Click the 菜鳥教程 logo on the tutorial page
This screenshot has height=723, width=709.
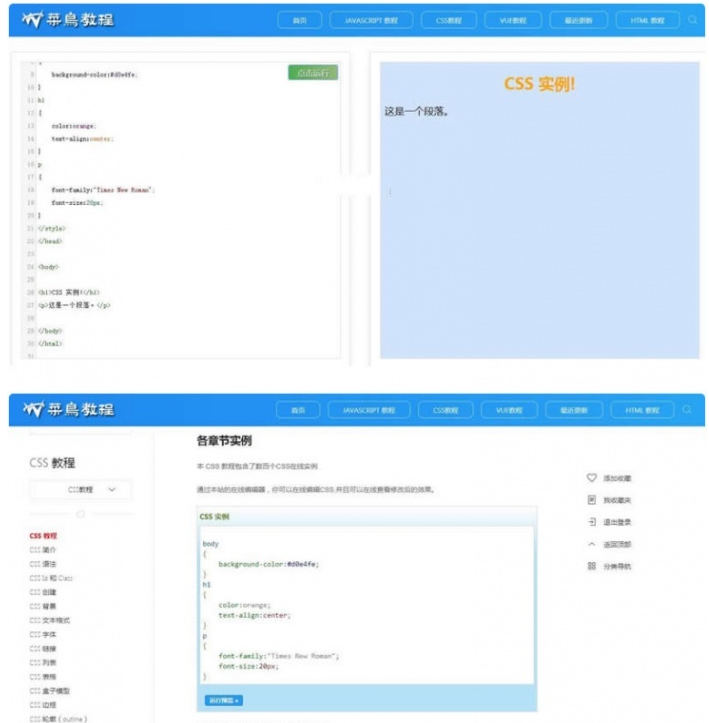(68, 409)
